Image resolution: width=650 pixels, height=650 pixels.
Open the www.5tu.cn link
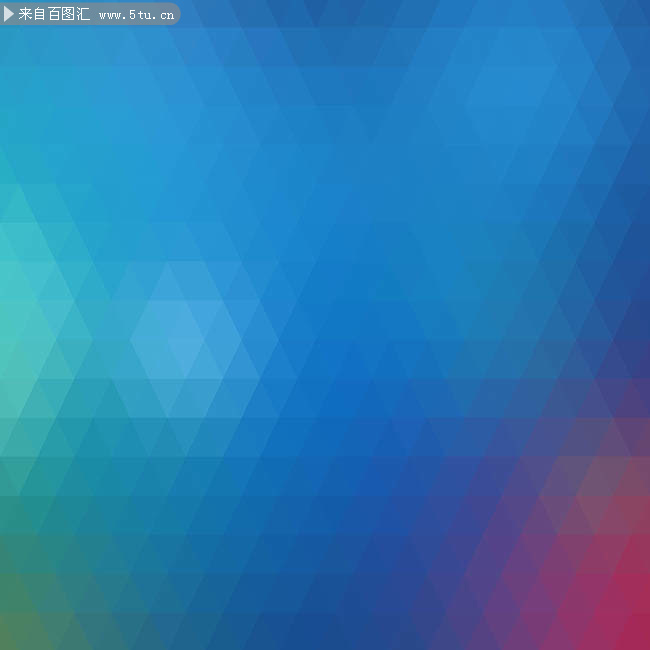pos(137,15)
